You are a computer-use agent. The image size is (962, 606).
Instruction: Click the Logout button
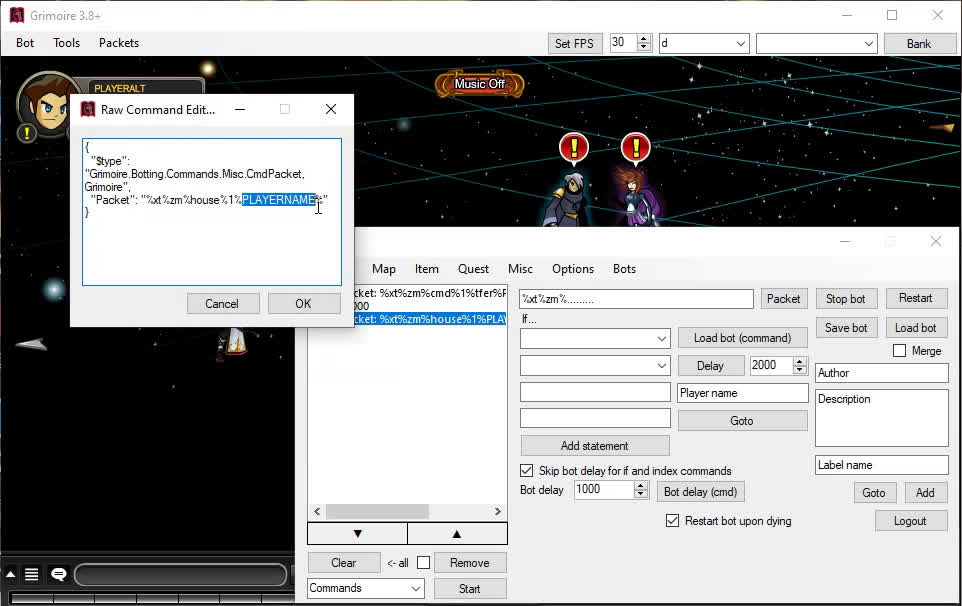tap(910, 521)
